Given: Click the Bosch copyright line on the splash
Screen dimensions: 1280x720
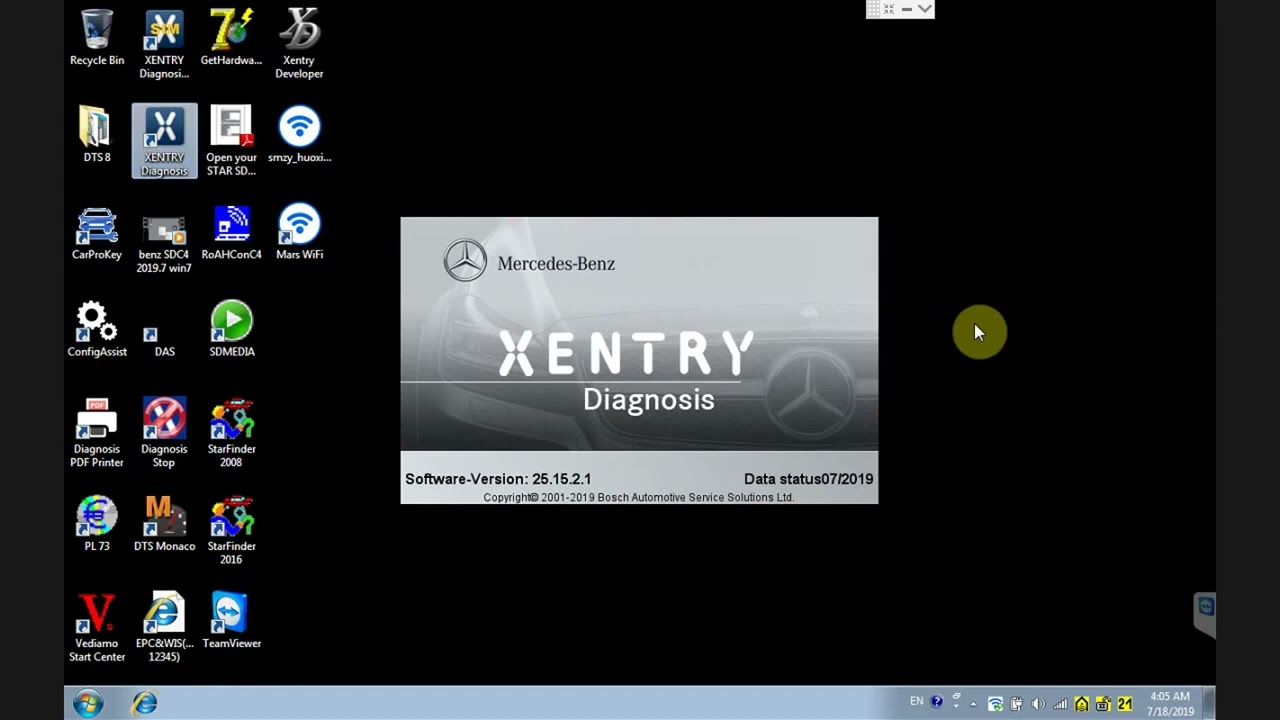Looking at the screenshot, I should pos(639,497).
